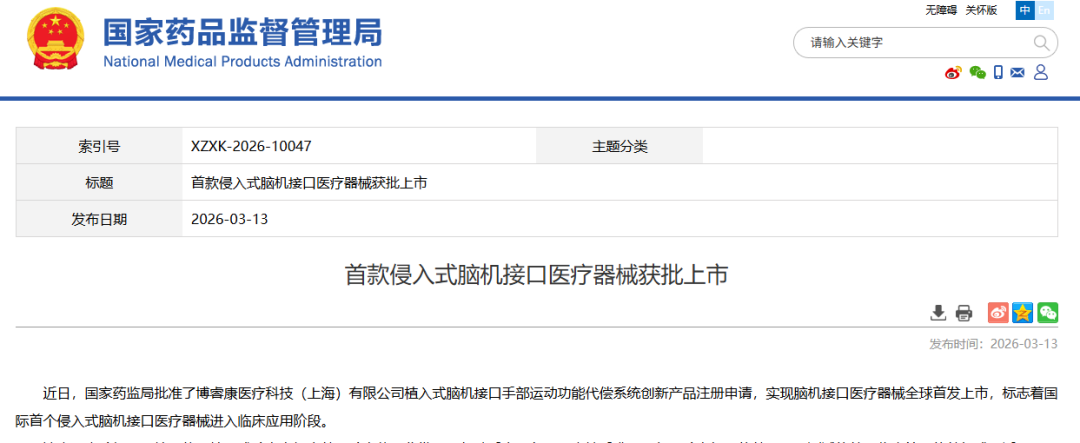Click National Medical Products Administration English subtitle
The image size is (1080, 443).
[242, 61]
